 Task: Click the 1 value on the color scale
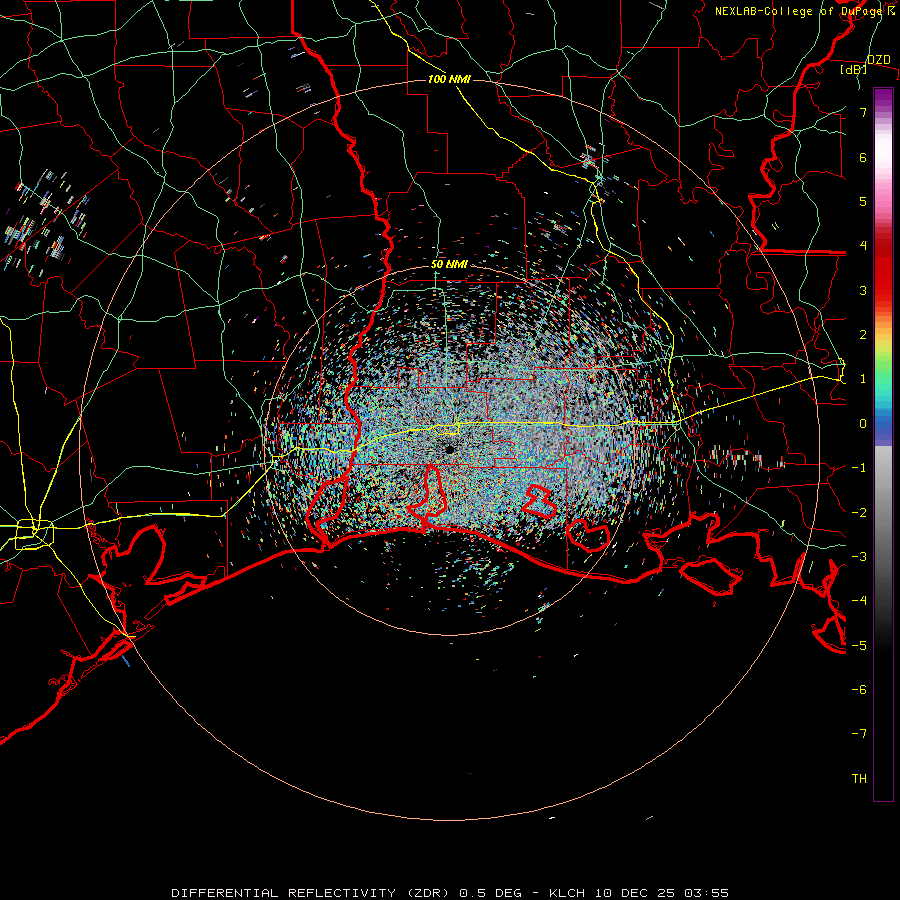(863, 379)
